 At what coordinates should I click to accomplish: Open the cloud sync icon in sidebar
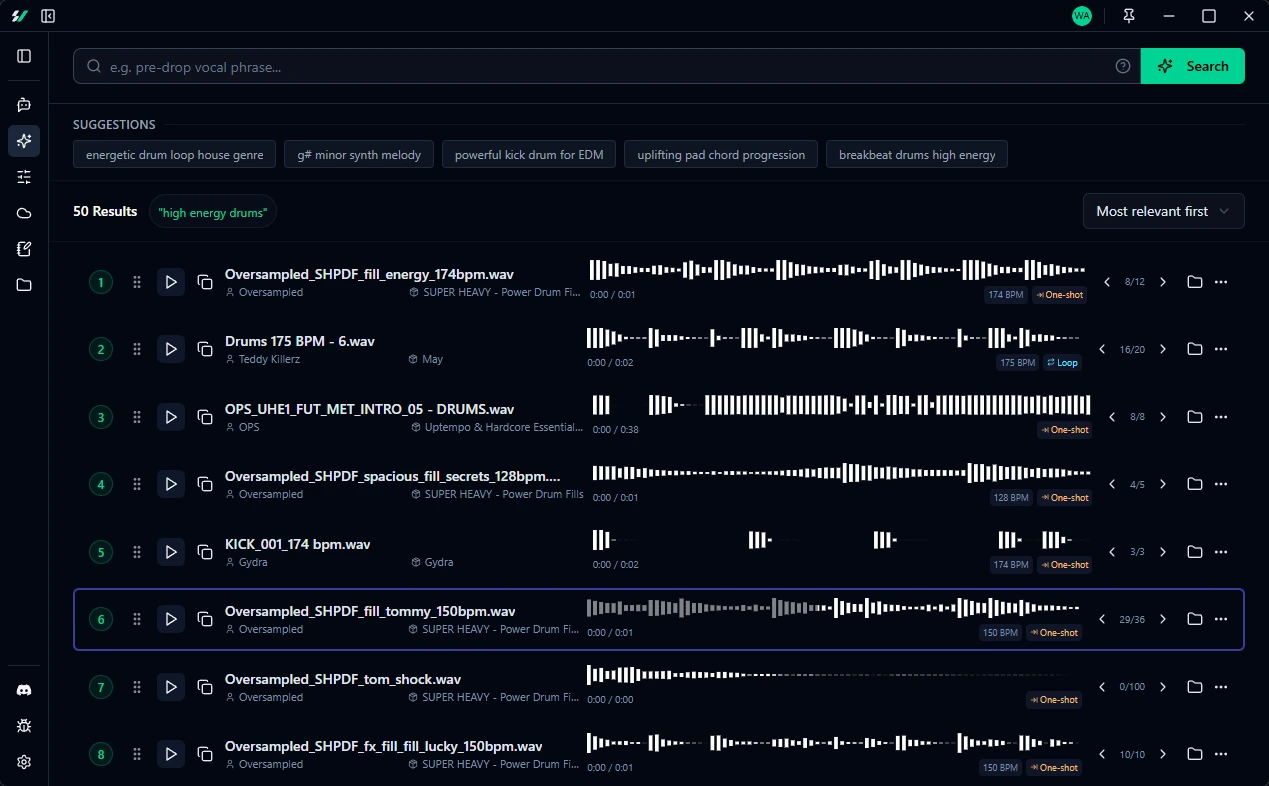tap(24, 213)
